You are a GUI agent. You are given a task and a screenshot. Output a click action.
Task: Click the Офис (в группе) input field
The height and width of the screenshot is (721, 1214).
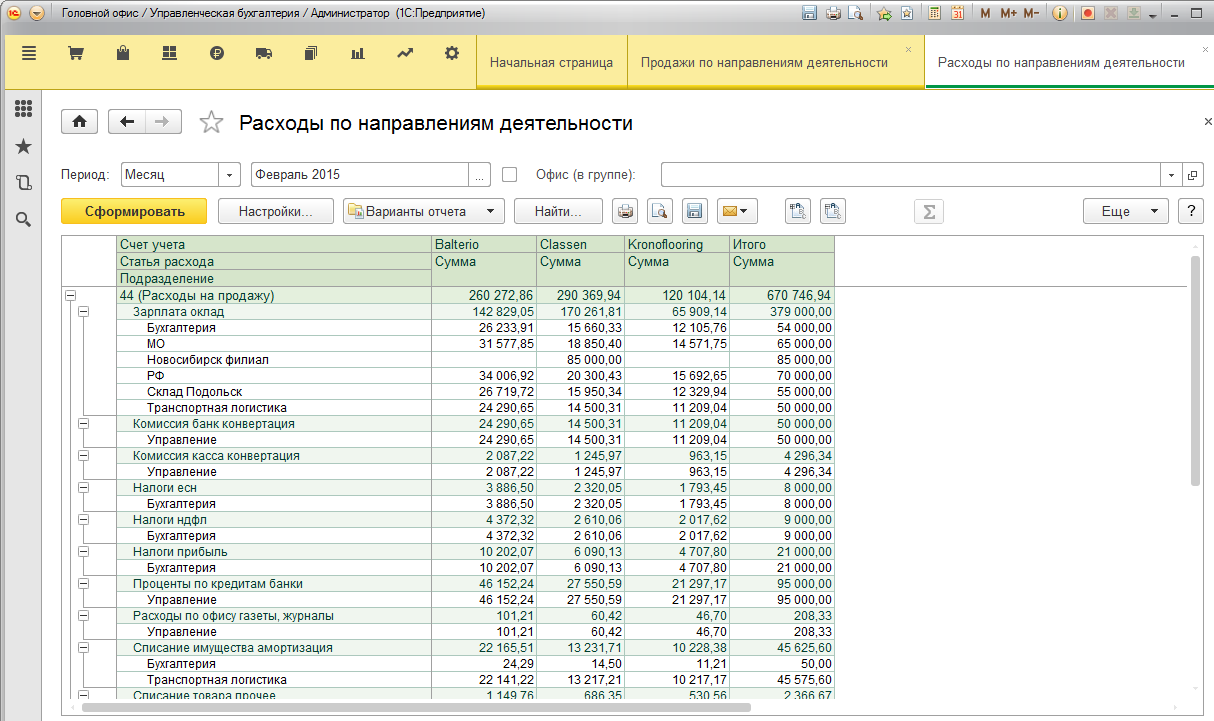point(911,174)
